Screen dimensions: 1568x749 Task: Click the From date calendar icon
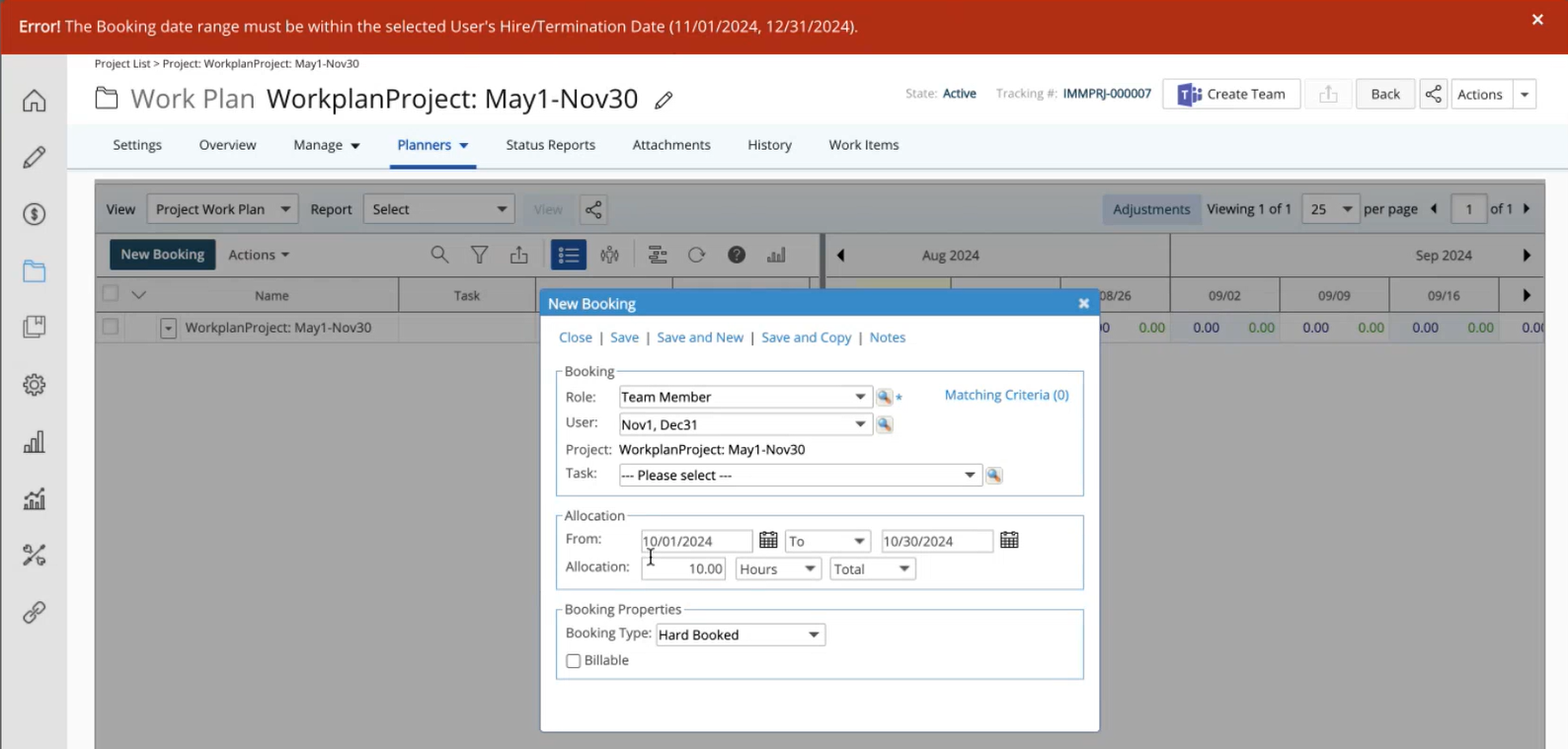pos(768,540)
